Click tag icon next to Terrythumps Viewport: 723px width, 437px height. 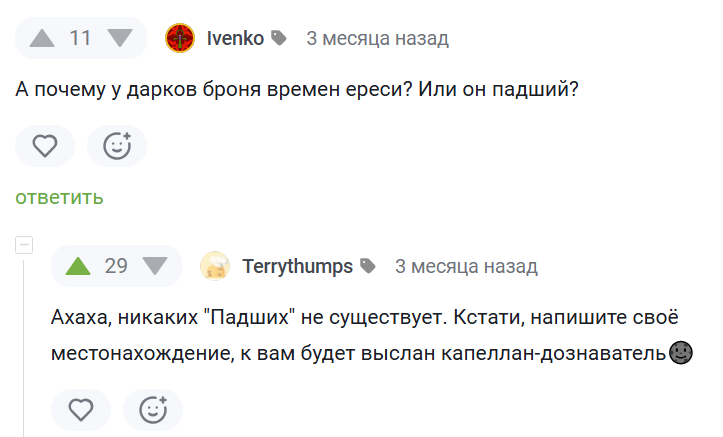(x=368, y=266)
